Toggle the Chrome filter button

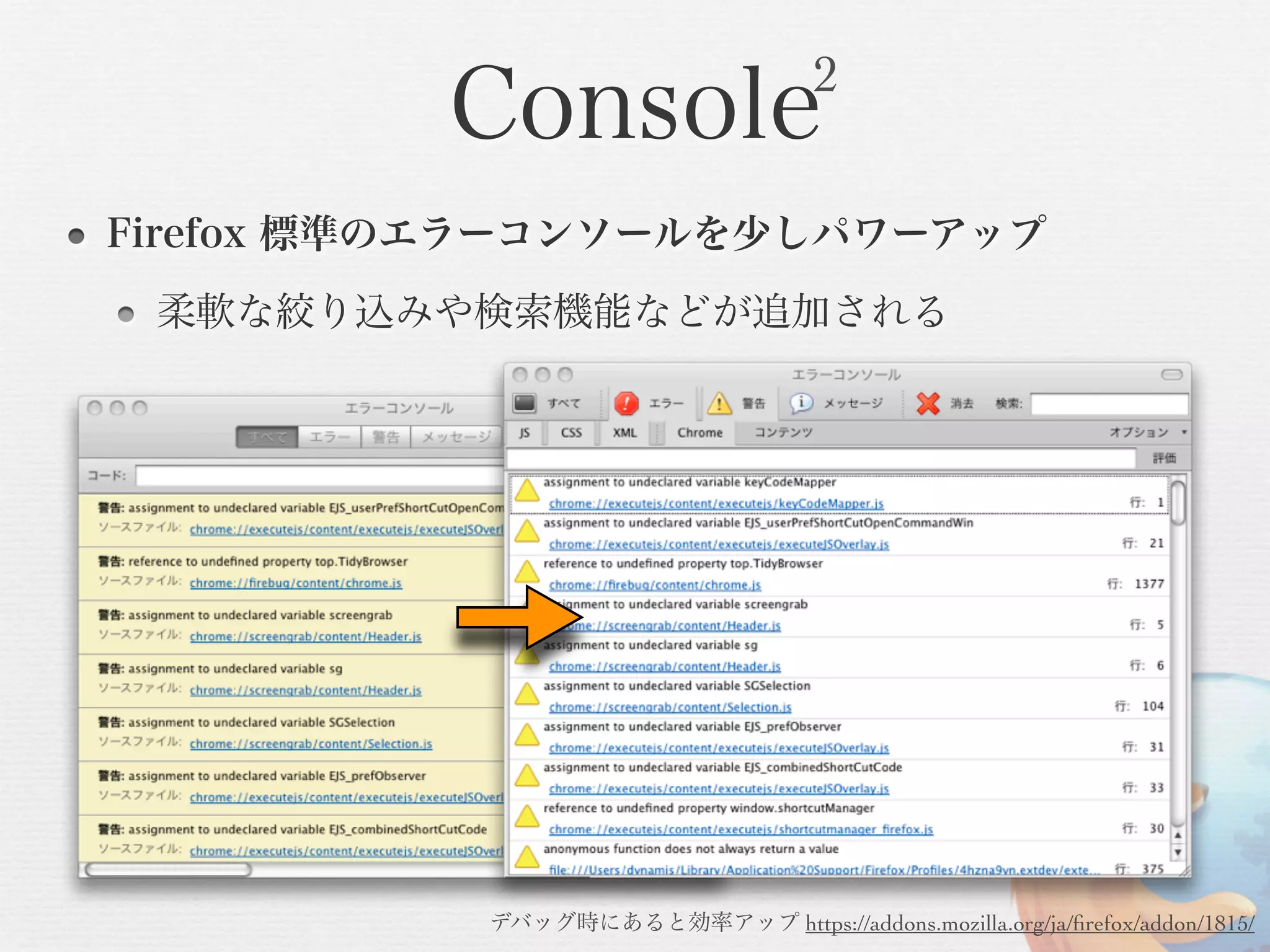click(699, 433)
